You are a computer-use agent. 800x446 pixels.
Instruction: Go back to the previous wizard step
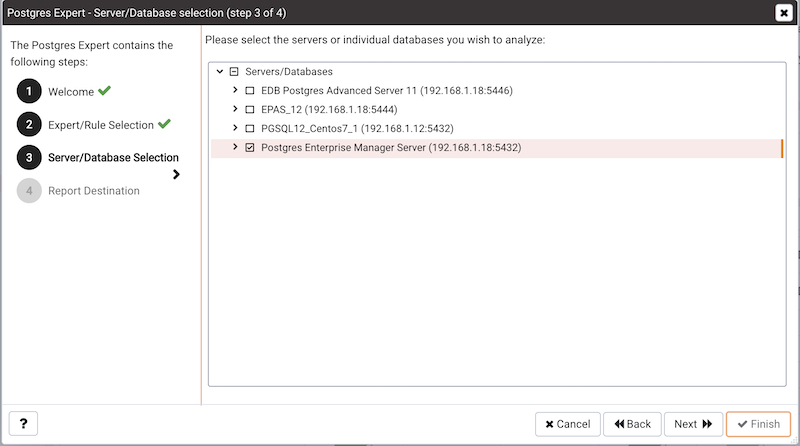tap(632, 424)
